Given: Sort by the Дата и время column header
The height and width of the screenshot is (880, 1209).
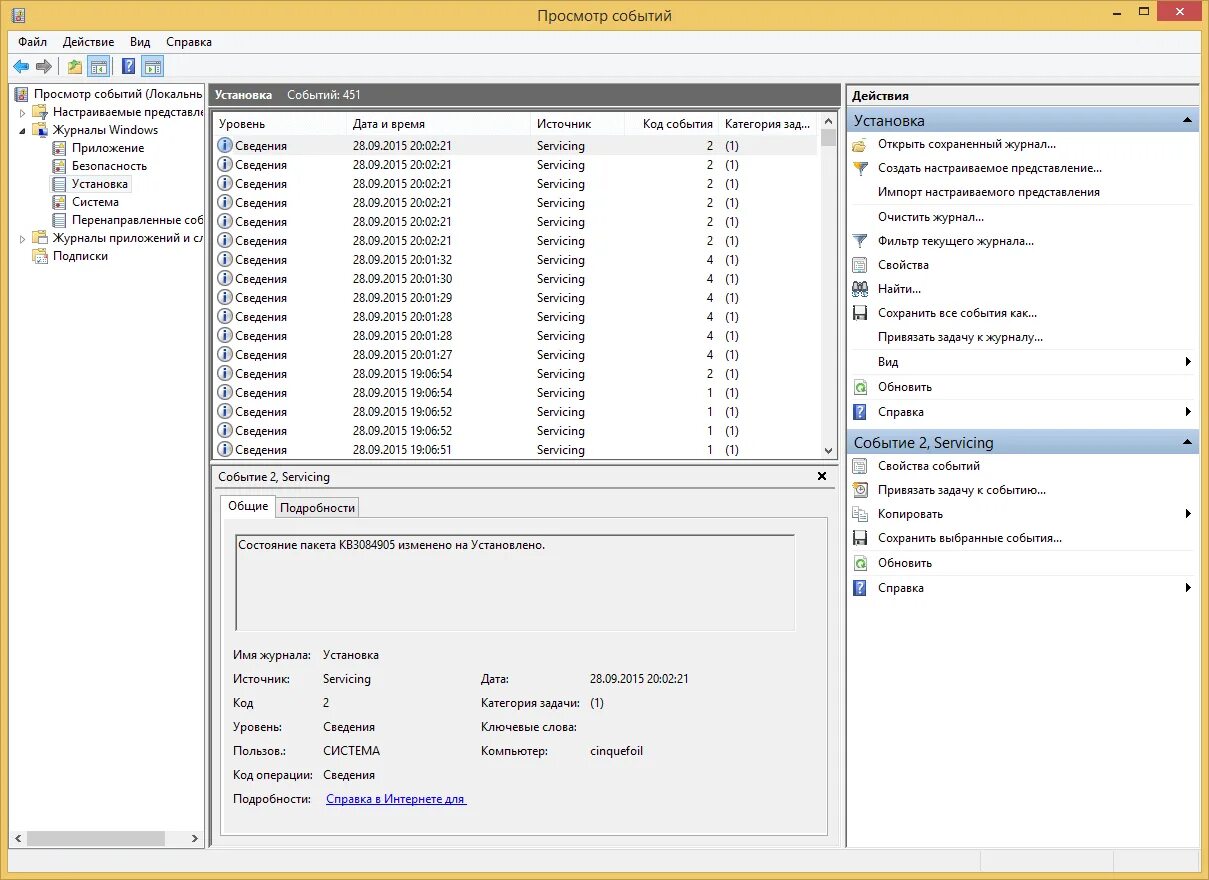Looking at the screenshot, I should pos(438,124).
